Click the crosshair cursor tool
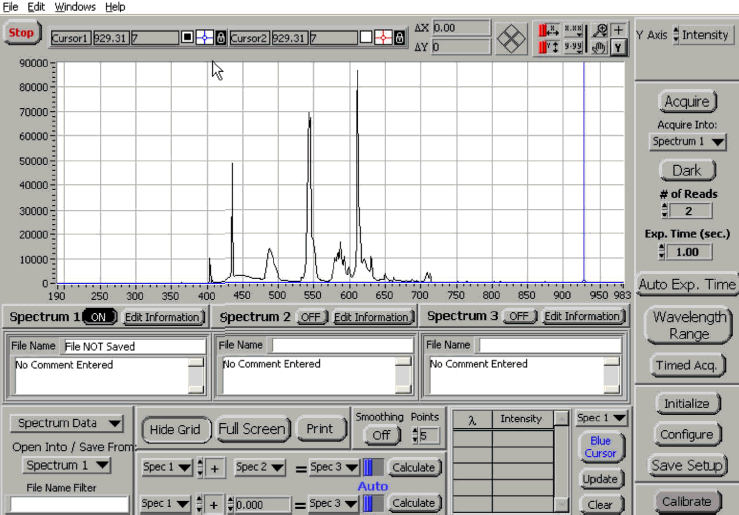This screenshot has width=739, height=515. [619, 30]
